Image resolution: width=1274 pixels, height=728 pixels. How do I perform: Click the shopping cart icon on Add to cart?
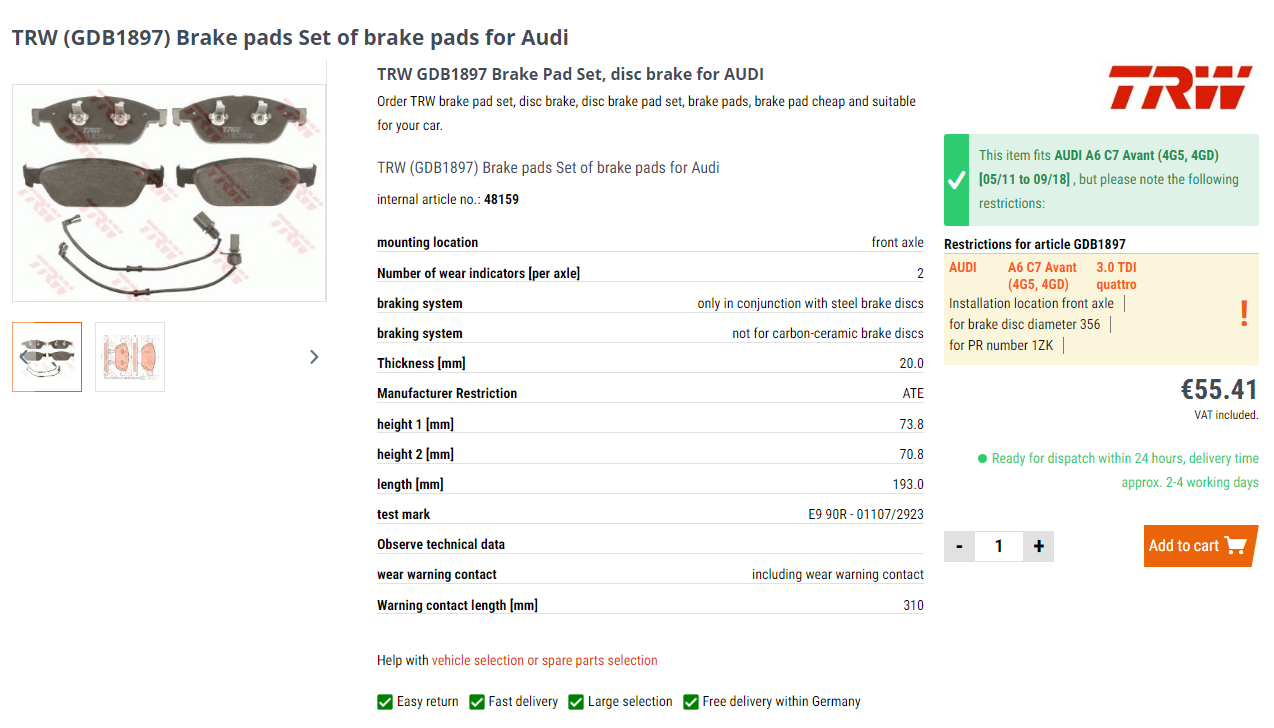pos(1236,546)
